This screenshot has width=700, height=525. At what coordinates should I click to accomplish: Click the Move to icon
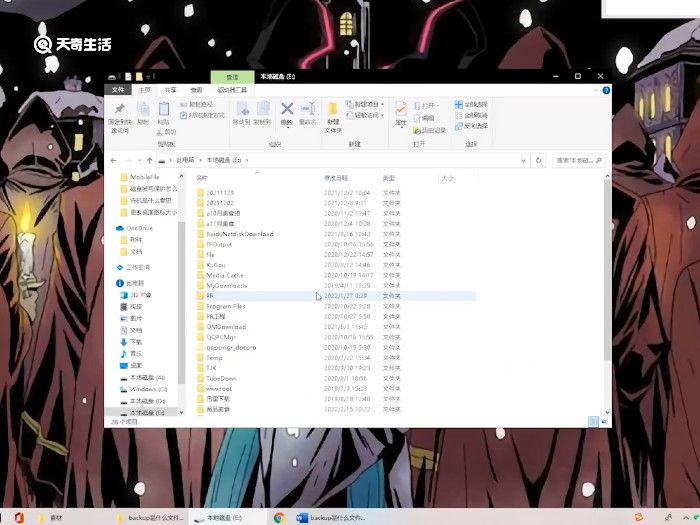(x=242, y=109)
